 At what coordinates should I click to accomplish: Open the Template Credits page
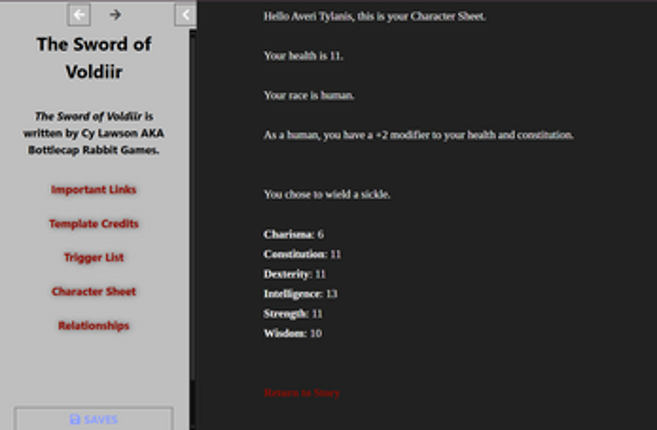(94, 224)
